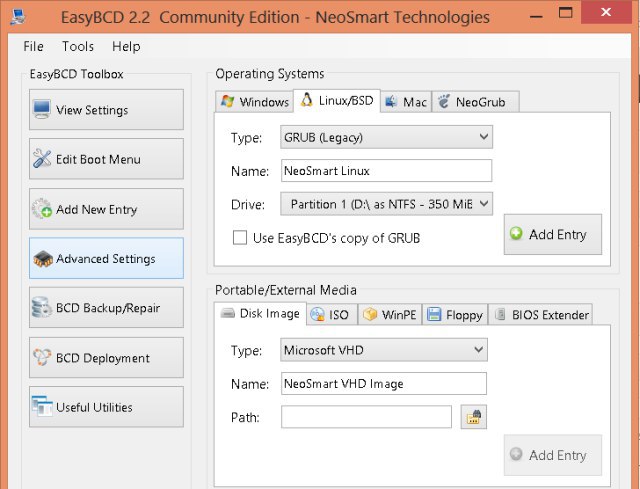Click the chip icon on Advanced Settings
This screenshot has height=489, width=640.
[43, 259]
